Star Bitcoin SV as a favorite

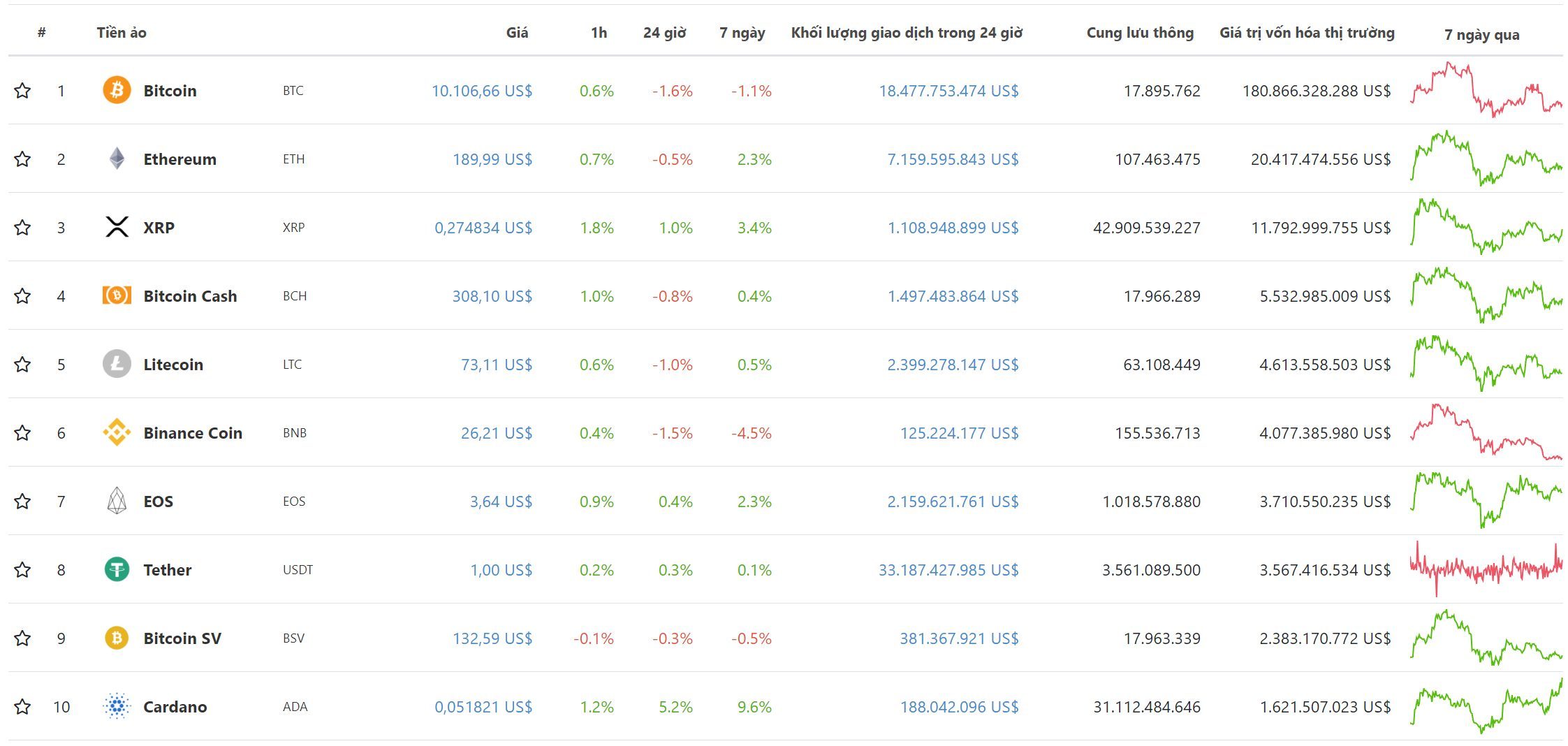tap(22, 638)
